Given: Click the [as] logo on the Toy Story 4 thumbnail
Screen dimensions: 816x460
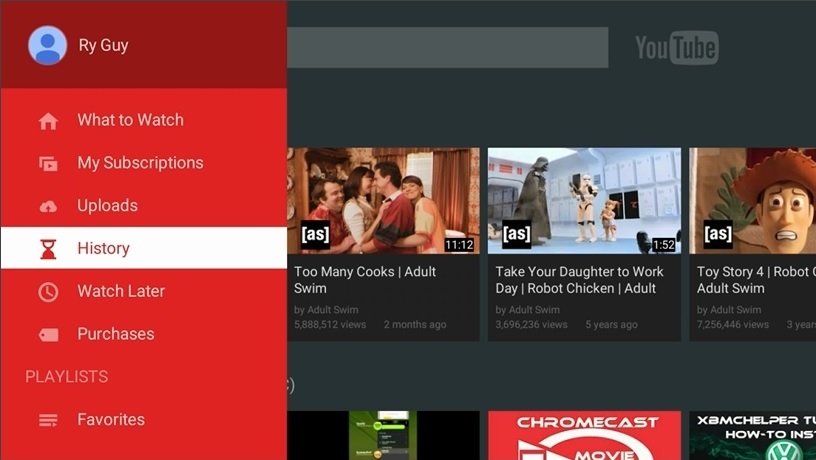Looking at the screenshot, I should pos(718,234).
